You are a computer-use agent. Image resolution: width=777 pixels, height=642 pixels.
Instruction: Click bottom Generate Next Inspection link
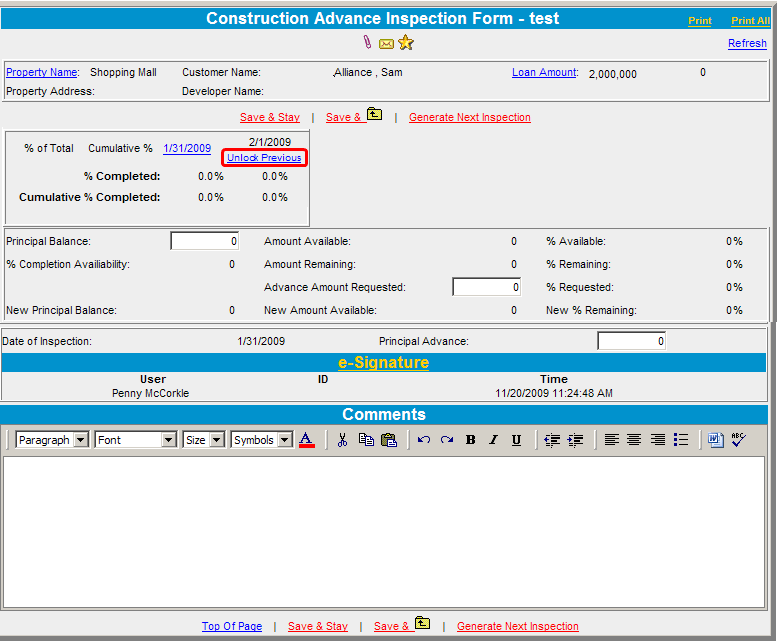coord(518,626)
